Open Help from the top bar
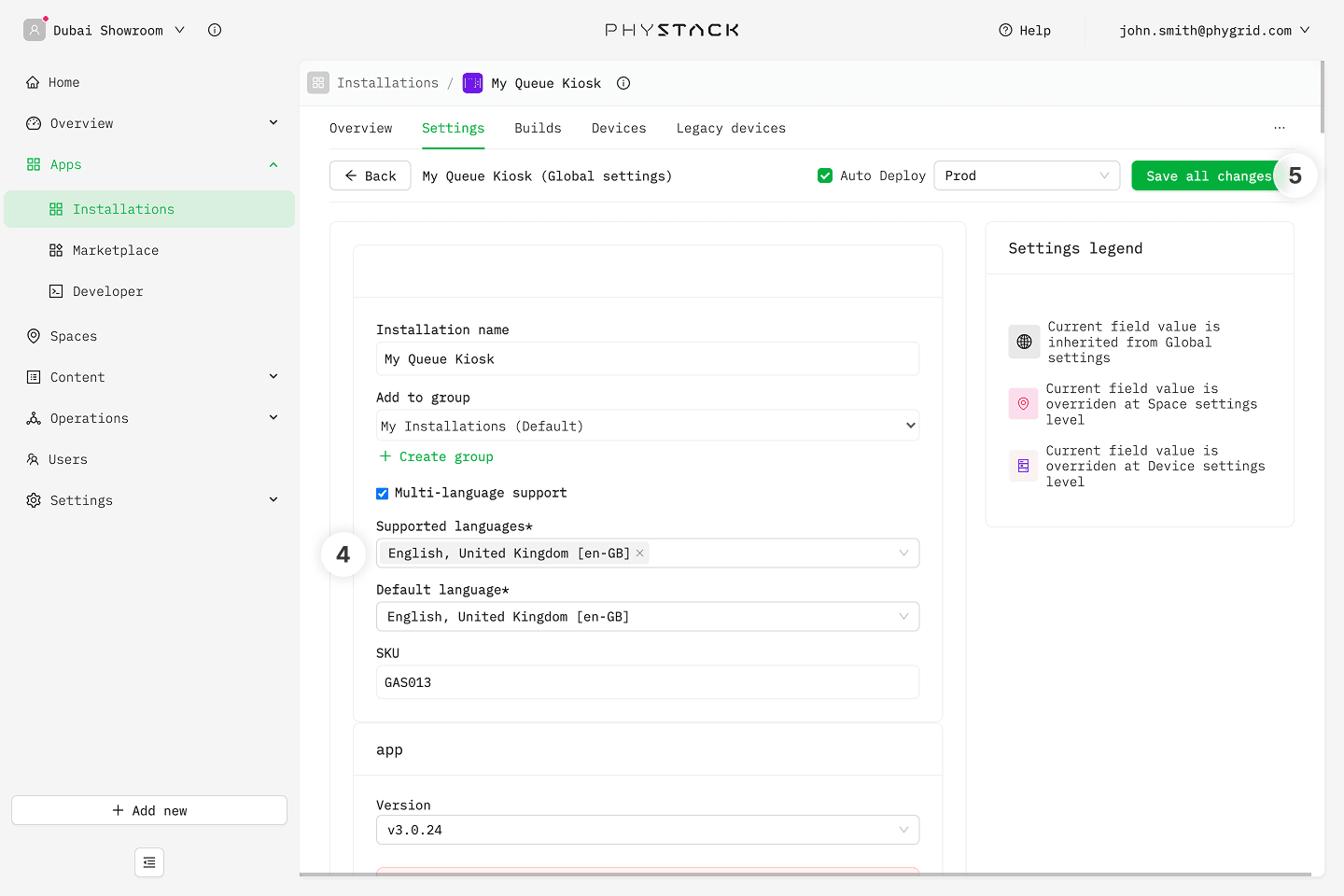This screenshot has width=1344, height=896. tap(1025, 30)
